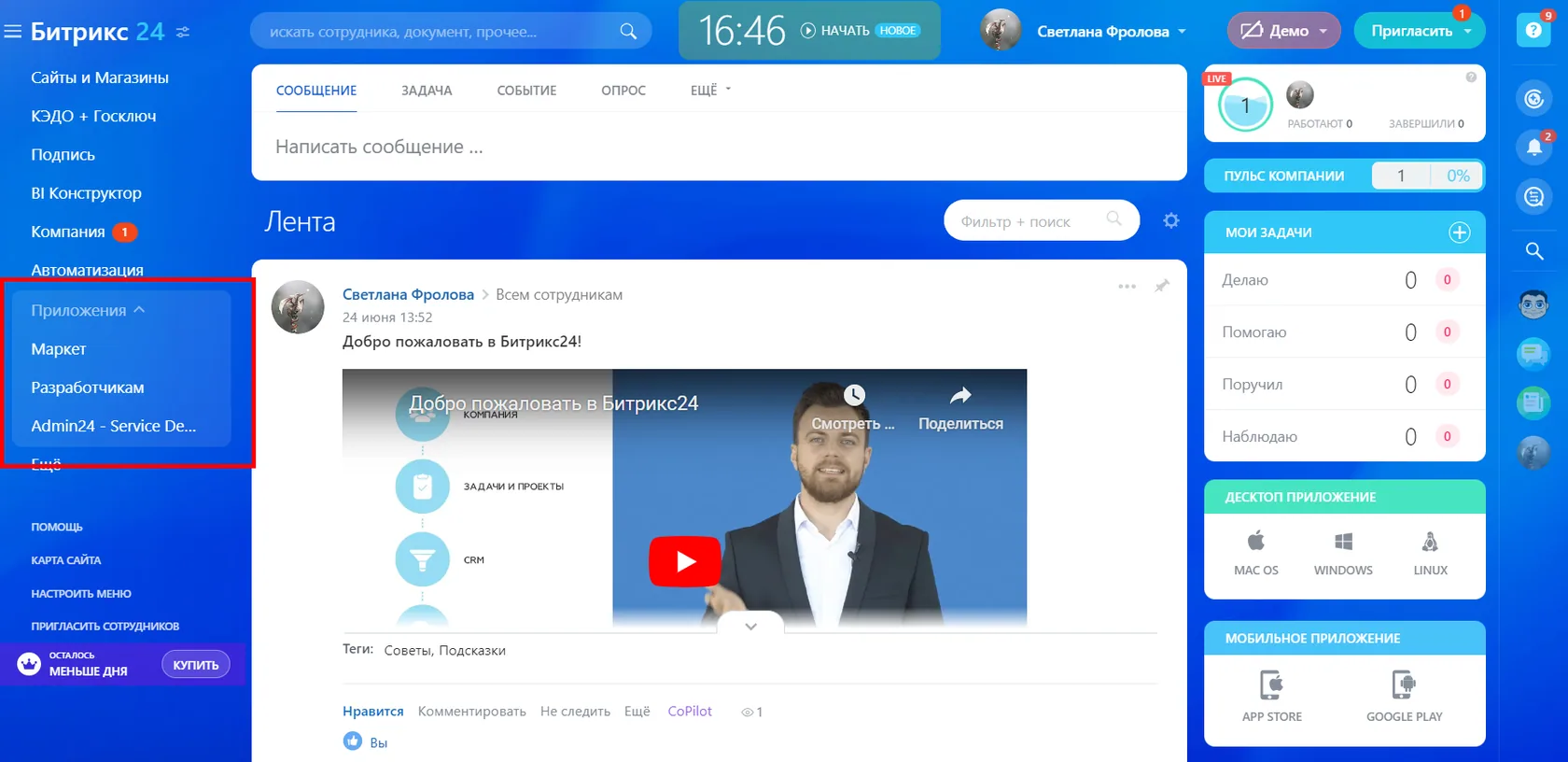The width and height of the screenshot is (1568, 762).
Task: Switch to the ЗАДАЧА tab
Action: [x=427, y=91]
